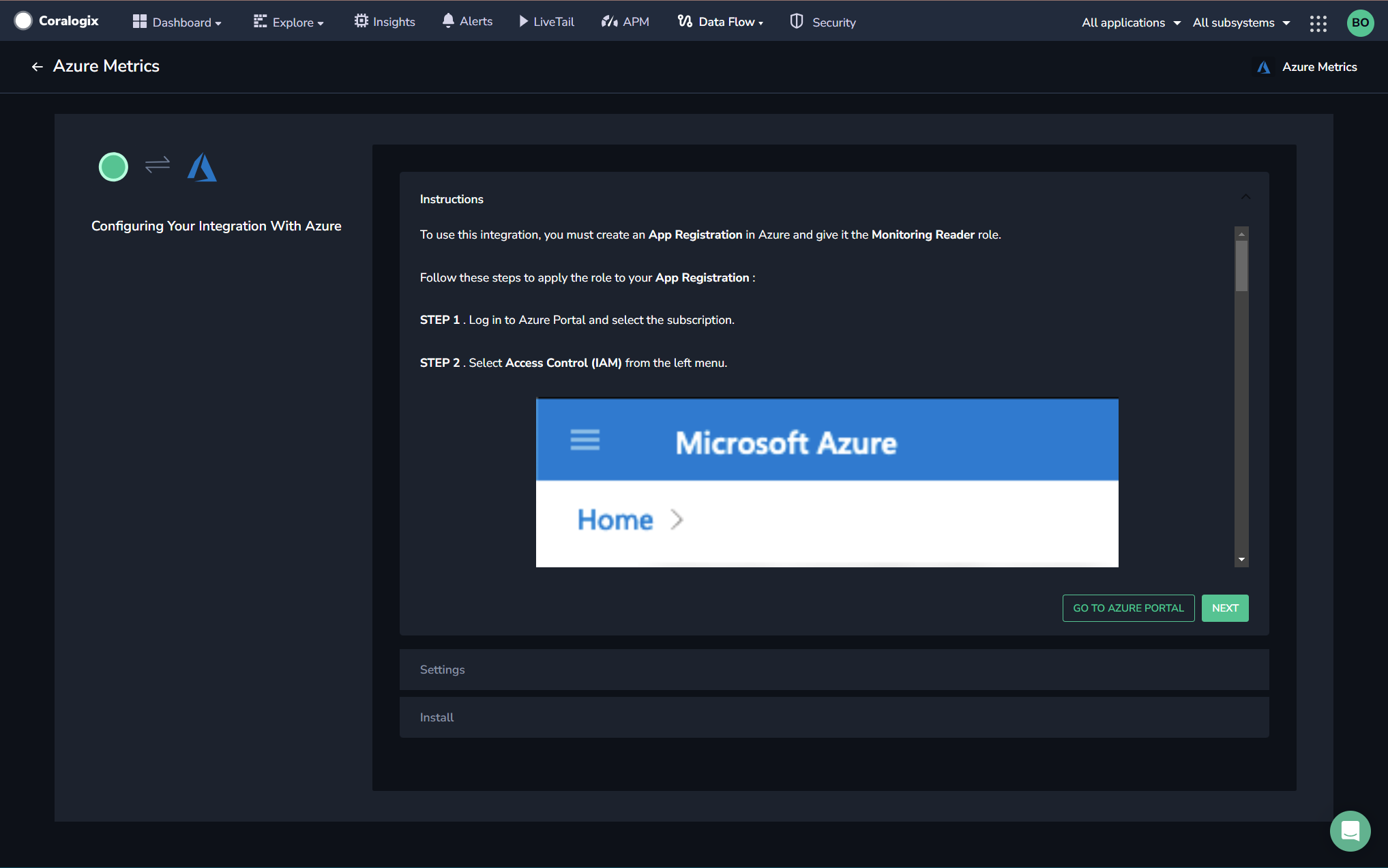Open LiveTail play icon
This screenshot has width=1388, height=868.
[523, 22]
